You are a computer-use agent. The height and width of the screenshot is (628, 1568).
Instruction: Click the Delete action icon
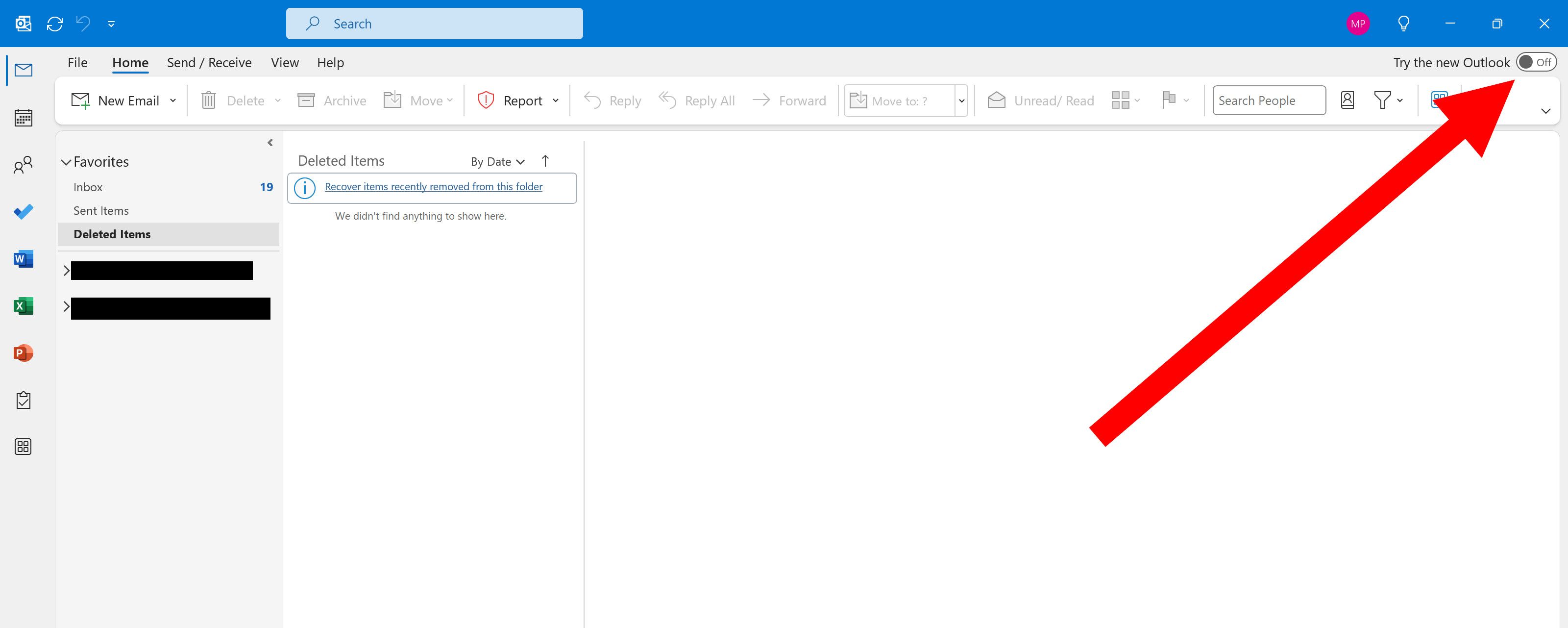coord(209,99)
